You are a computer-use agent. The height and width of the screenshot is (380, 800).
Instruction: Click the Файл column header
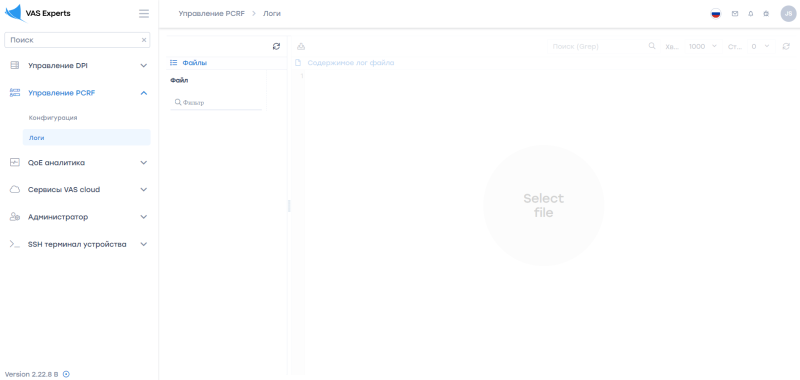(180, 81)
